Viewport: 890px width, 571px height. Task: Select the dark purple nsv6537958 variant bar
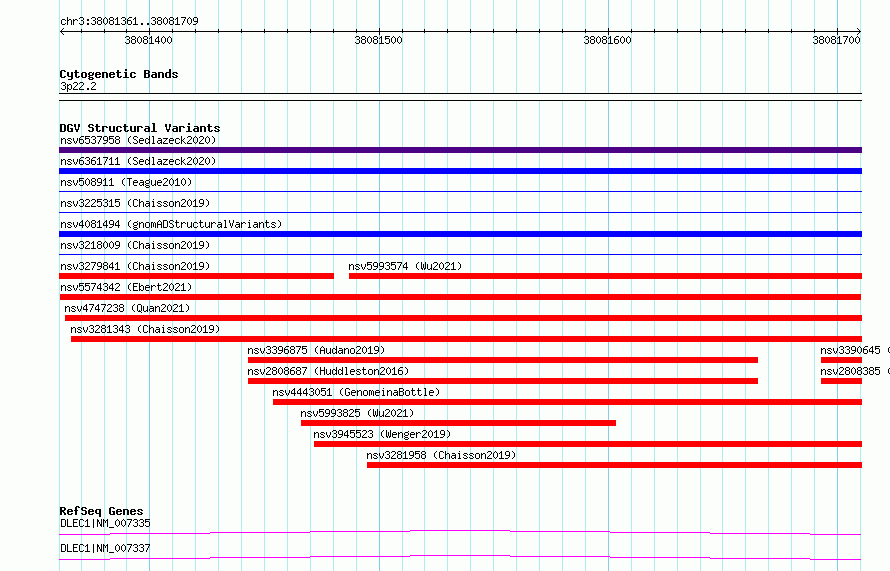pos(460,150)
